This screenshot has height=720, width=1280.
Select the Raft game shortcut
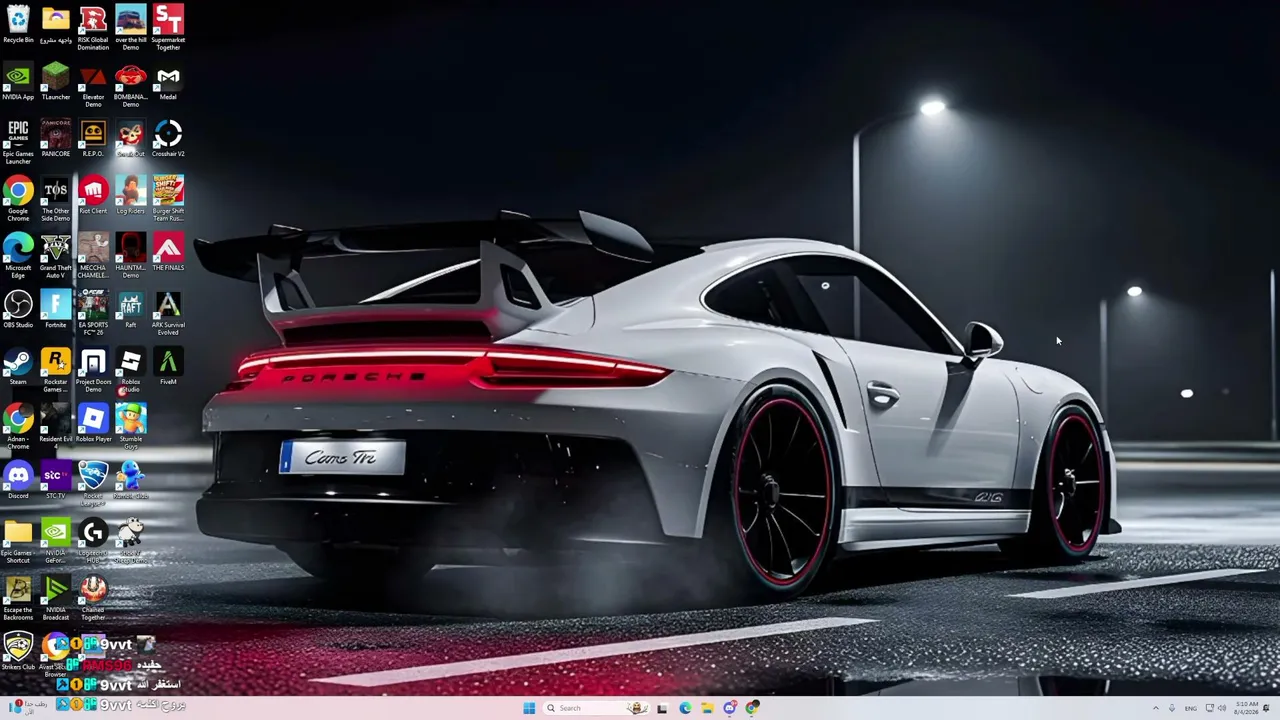coord(131,310)
